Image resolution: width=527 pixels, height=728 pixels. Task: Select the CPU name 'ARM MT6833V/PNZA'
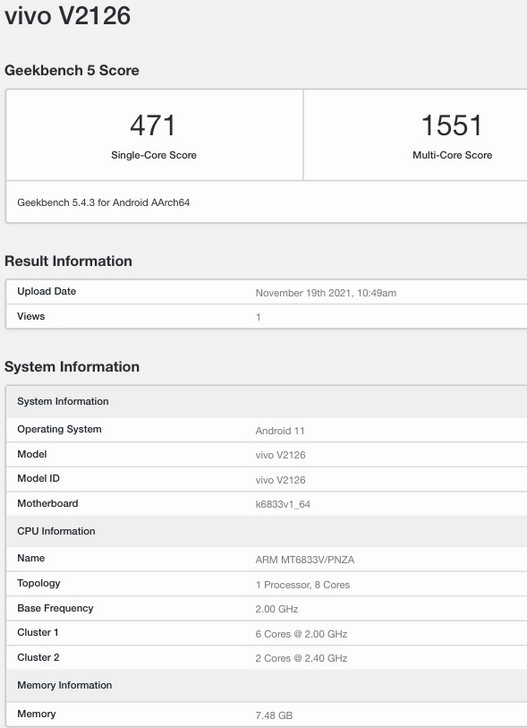(305, 560)
